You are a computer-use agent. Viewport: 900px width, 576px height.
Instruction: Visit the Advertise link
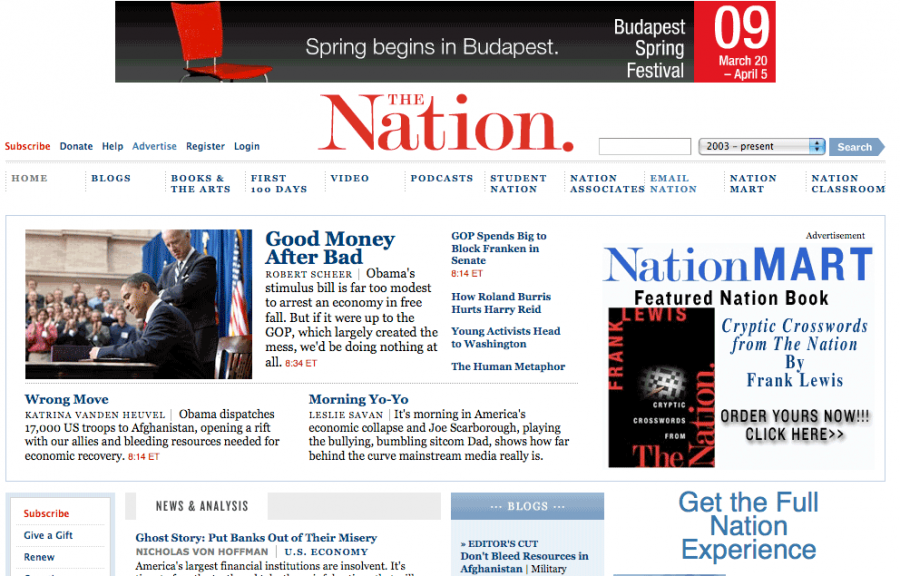[x=154, y=146]
